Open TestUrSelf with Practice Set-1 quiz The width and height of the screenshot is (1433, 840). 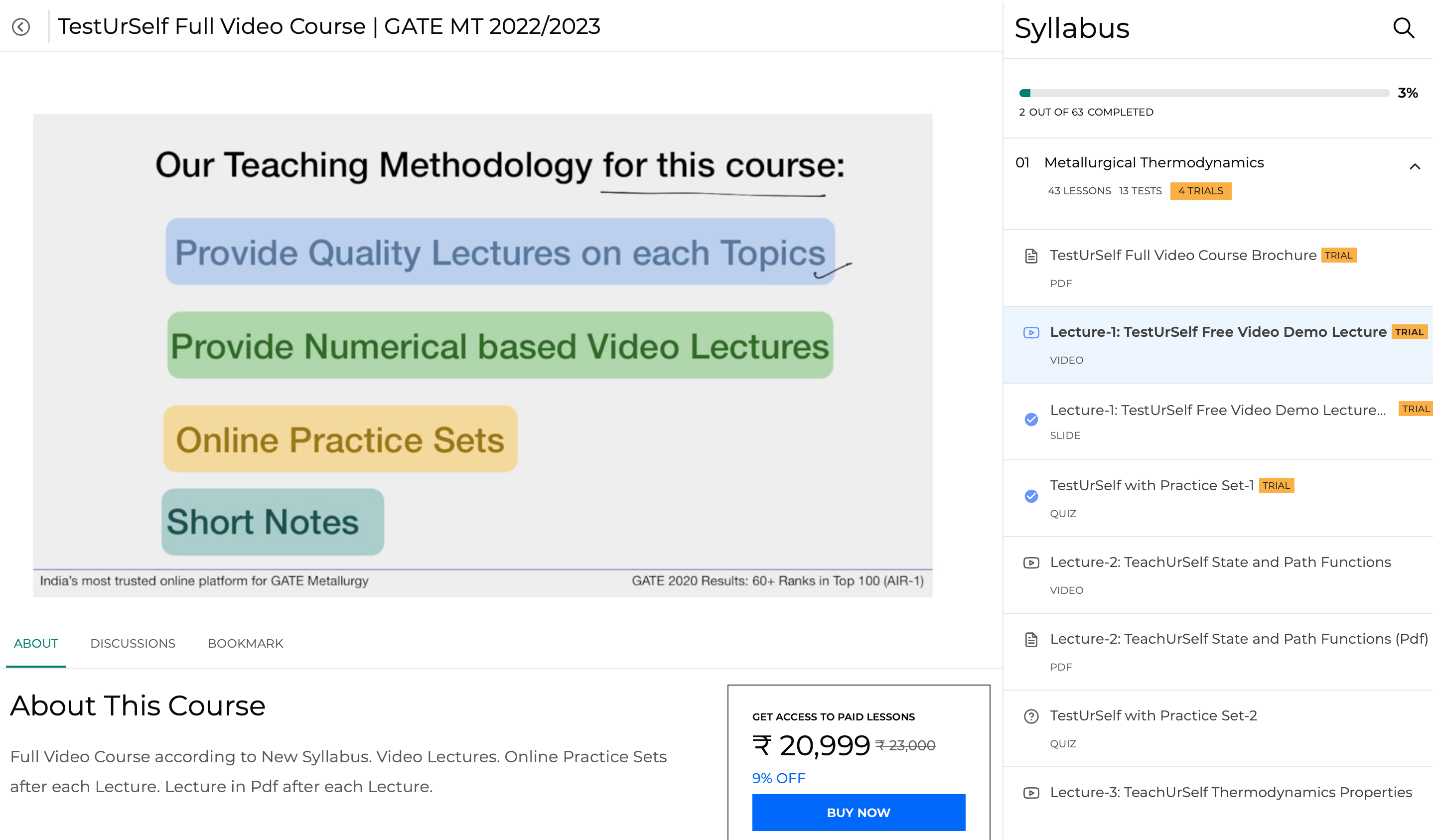1217,499
